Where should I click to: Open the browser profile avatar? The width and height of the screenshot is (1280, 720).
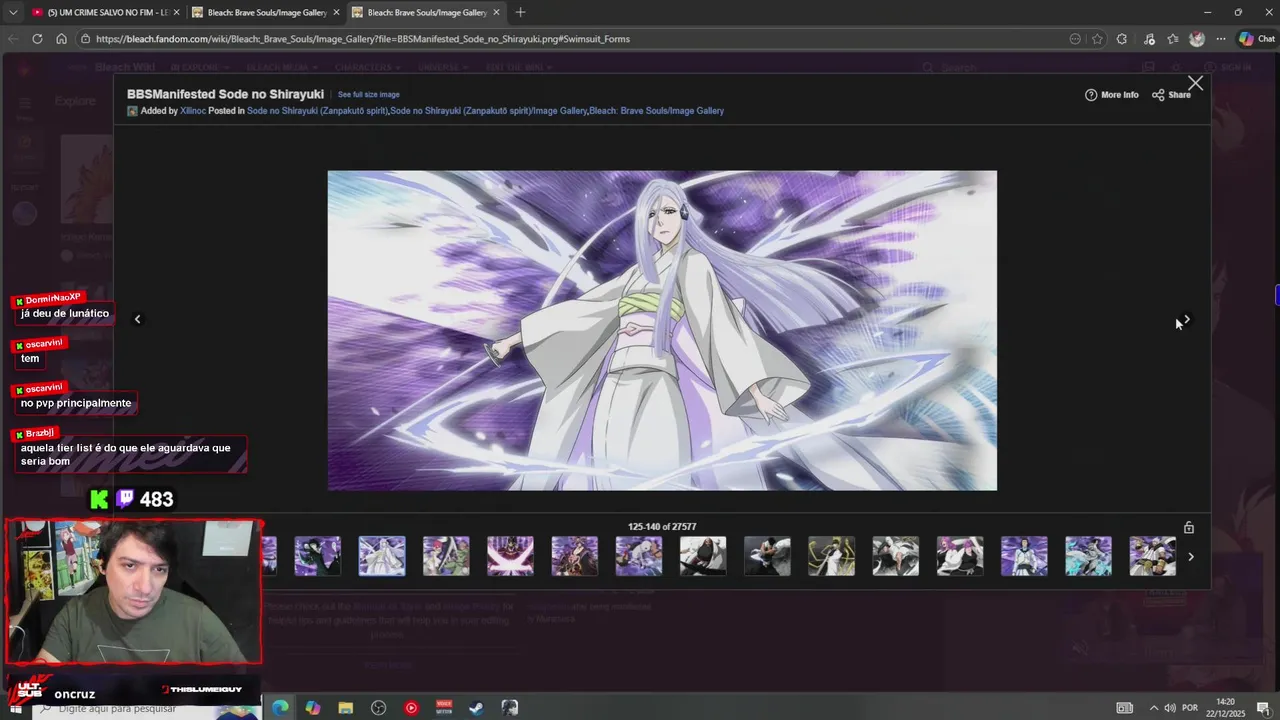(x=1197, y=39)
